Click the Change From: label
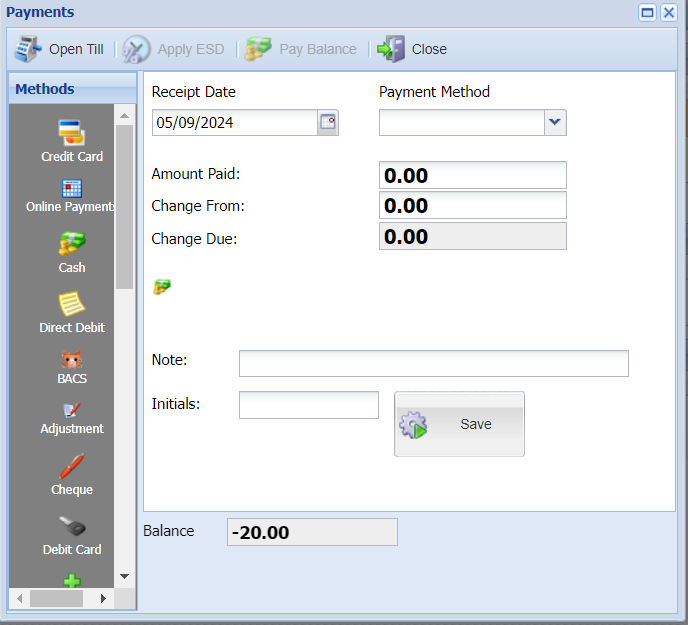Viewport: 688px width, 625px height. [x=198, y=205]
